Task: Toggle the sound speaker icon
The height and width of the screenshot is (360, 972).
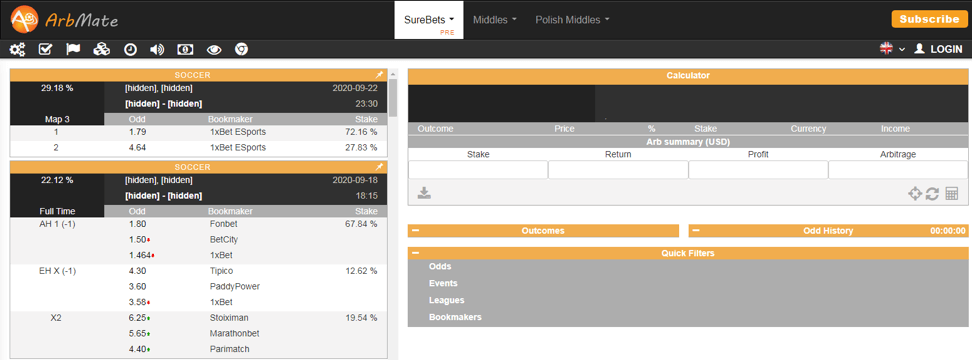Action: click(157, 50)
